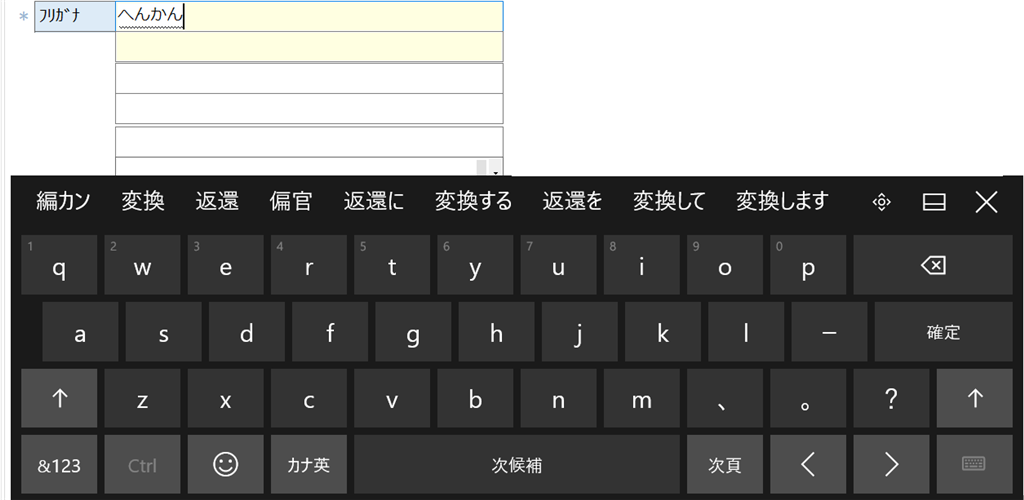1024x500 pixels.
Task: Tap the p key
Action: pos(808,265)
